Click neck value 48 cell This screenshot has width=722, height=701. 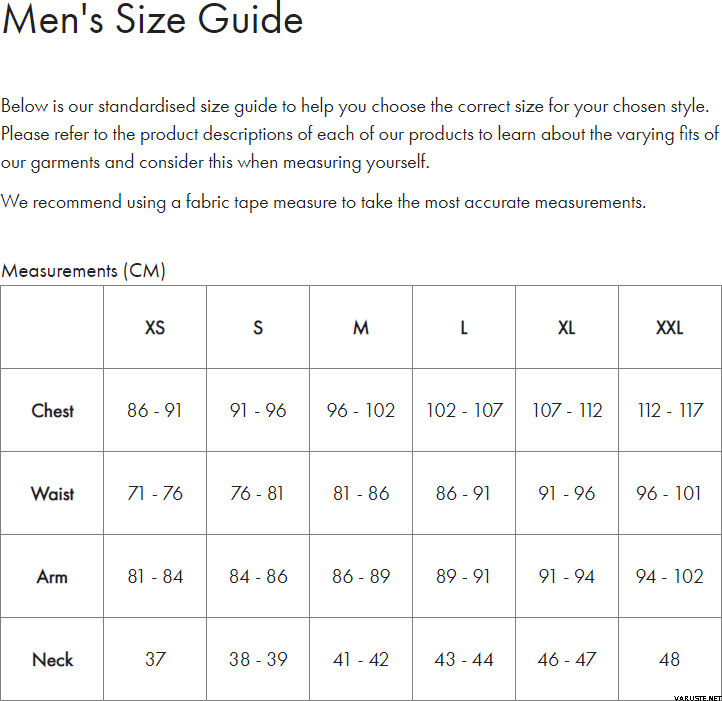pyautogui.click(x=670, y=660)
